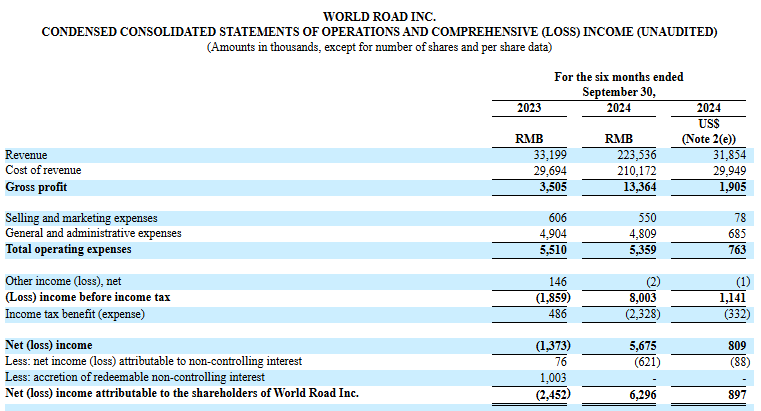The width and height of the screenshot is (761, 411).
Task: Select General and administrative expenses label
Action: point(93,233)
